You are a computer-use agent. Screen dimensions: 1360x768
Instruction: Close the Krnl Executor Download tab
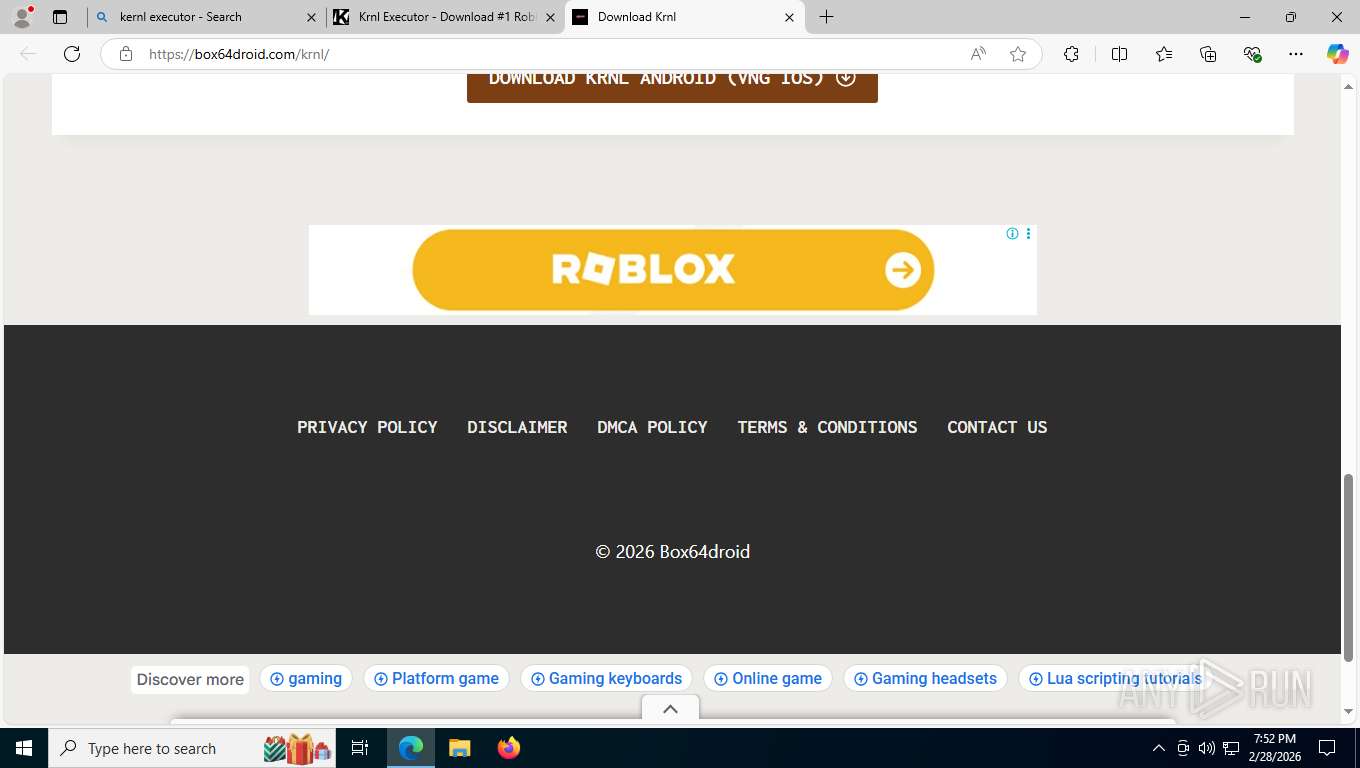click(550, 17)
